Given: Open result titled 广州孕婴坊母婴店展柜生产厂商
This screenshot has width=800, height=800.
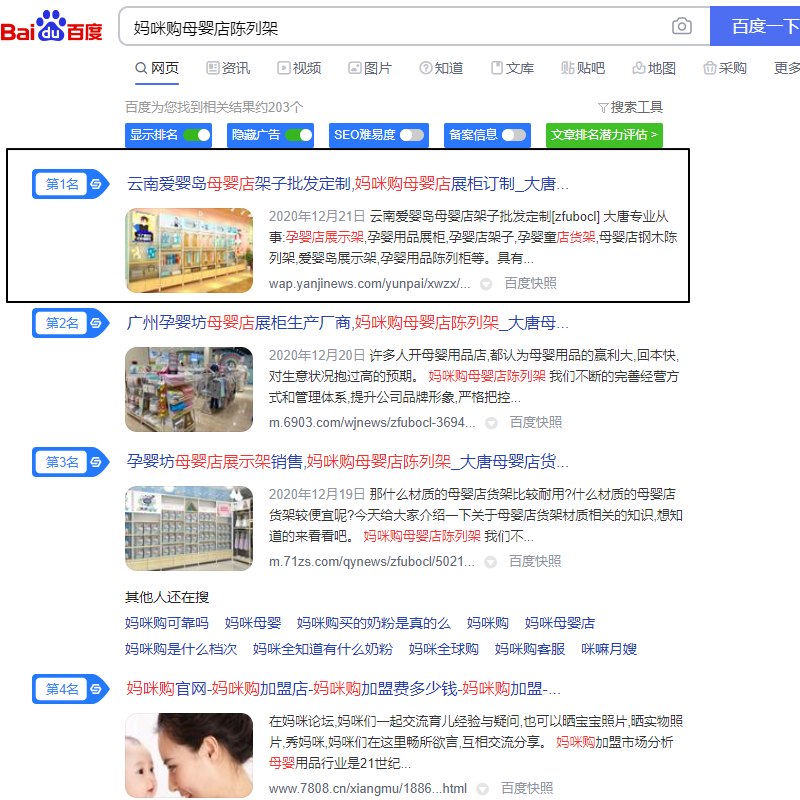Looking at the screenshot, I should pos(347,323).
